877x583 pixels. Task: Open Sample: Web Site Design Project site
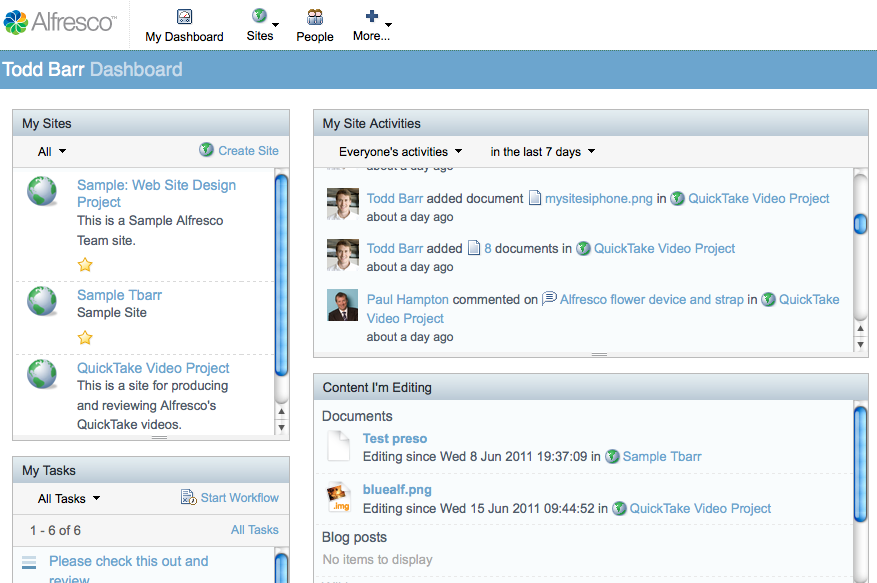(156, 193)
